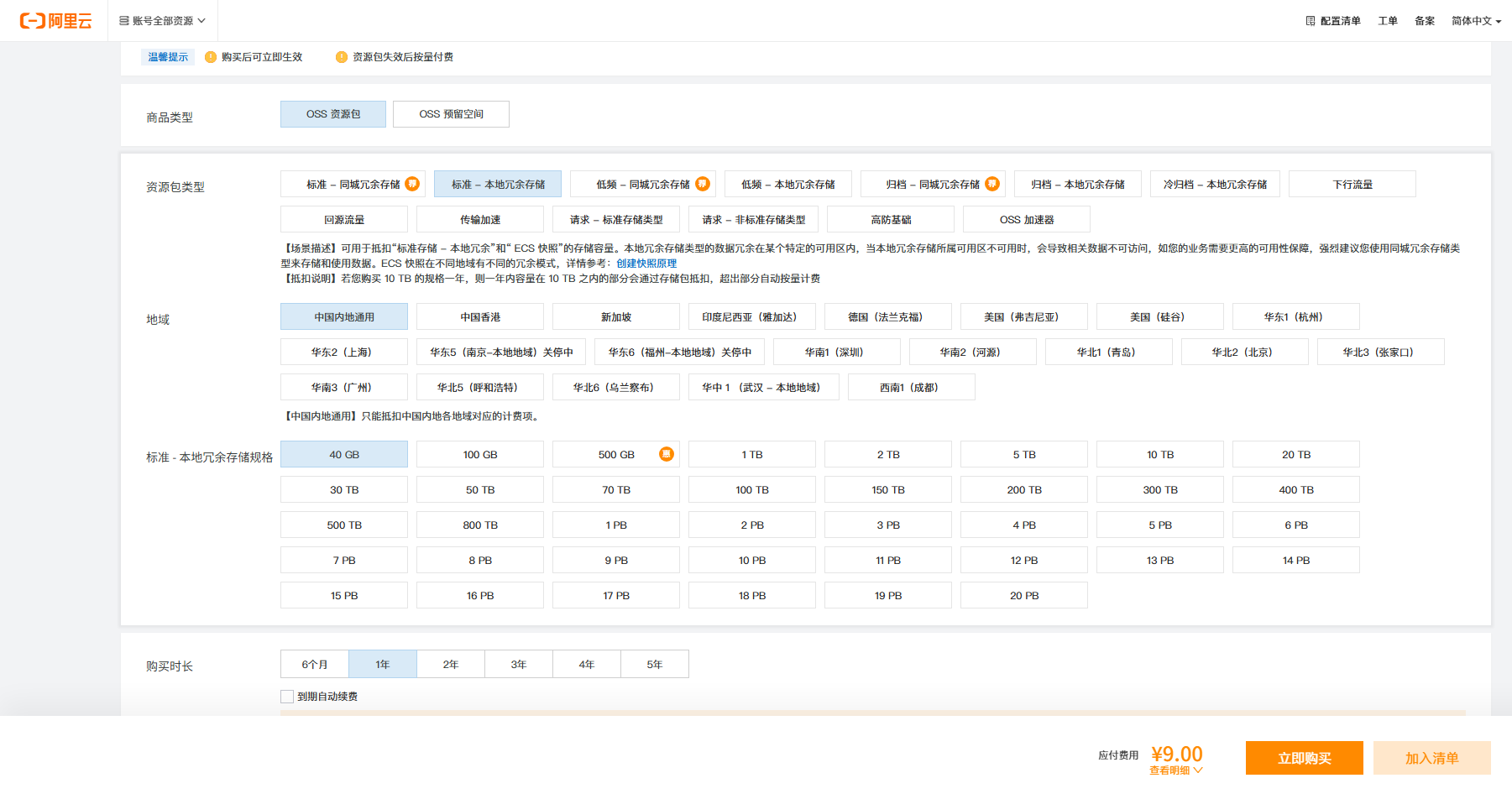
Task: Click the warning icon beside 资源包失效后按量付费
Action: pyautogui.click(x=342, y=57)
